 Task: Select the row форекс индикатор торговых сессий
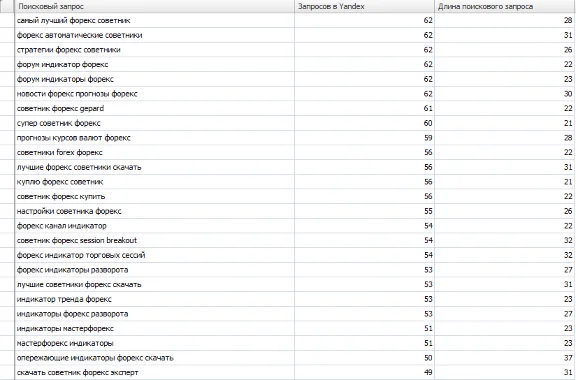click(x=288, y=255)
